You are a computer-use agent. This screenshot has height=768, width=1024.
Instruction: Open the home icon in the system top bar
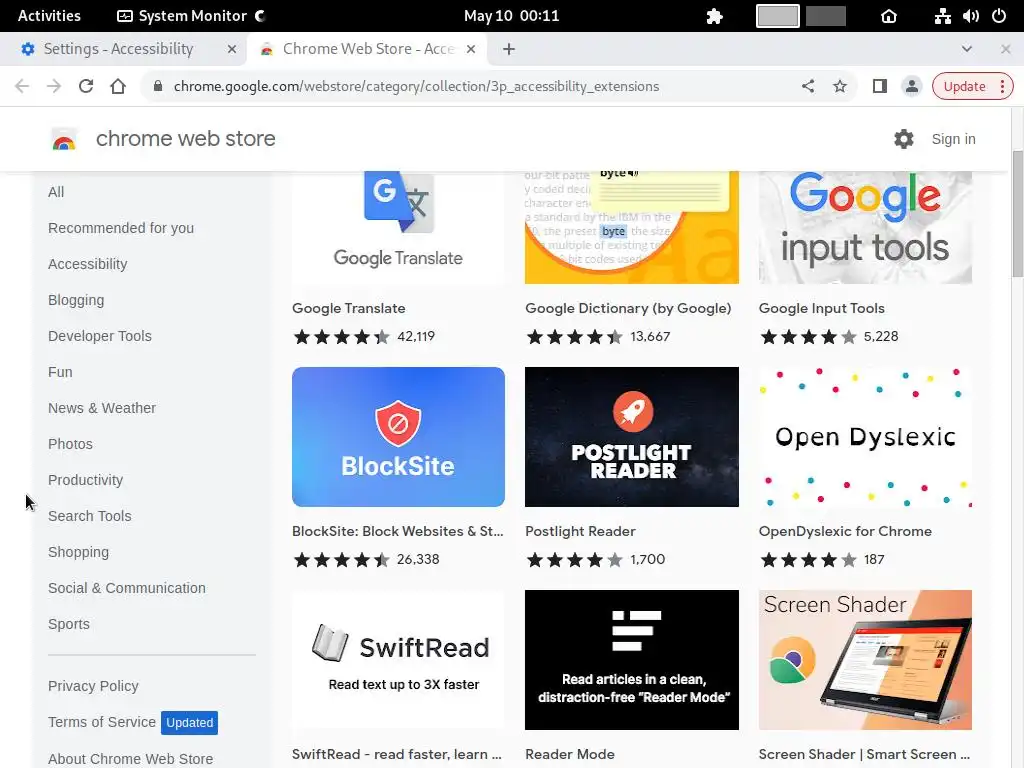click(x=889, y=16)
